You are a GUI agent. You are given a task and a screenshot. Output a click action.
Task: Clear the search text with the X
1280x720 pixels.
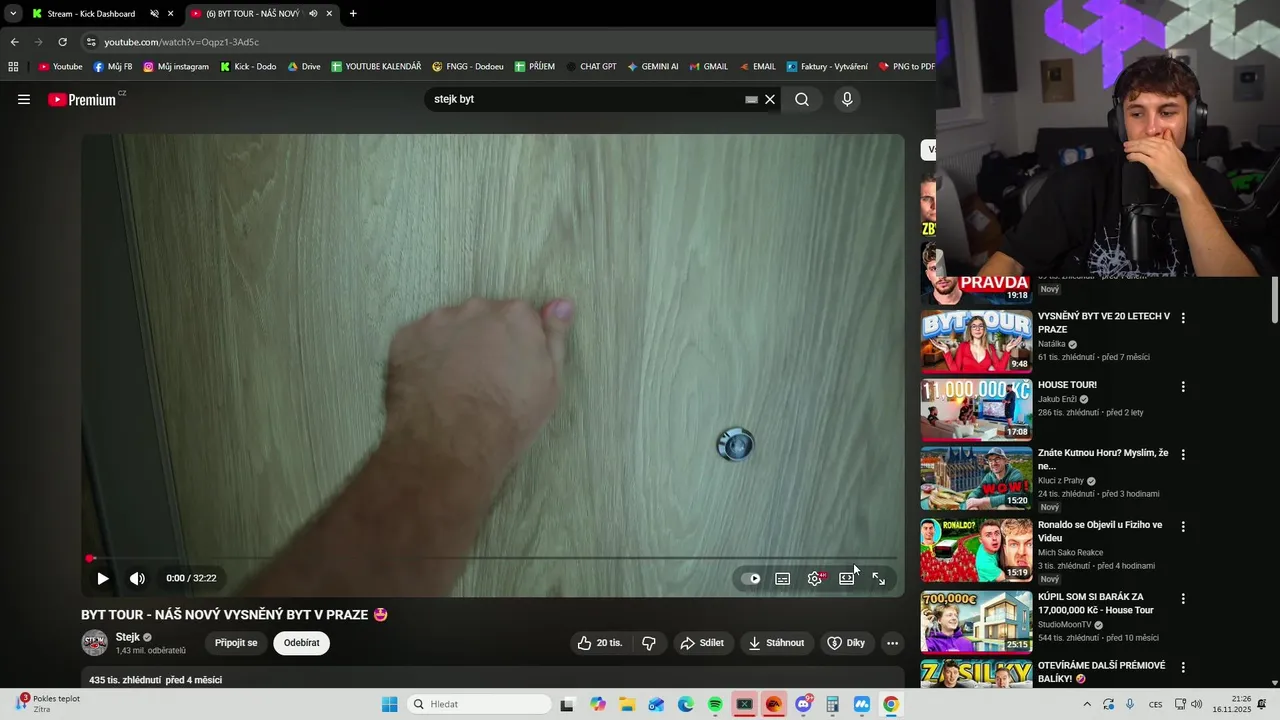770,99
